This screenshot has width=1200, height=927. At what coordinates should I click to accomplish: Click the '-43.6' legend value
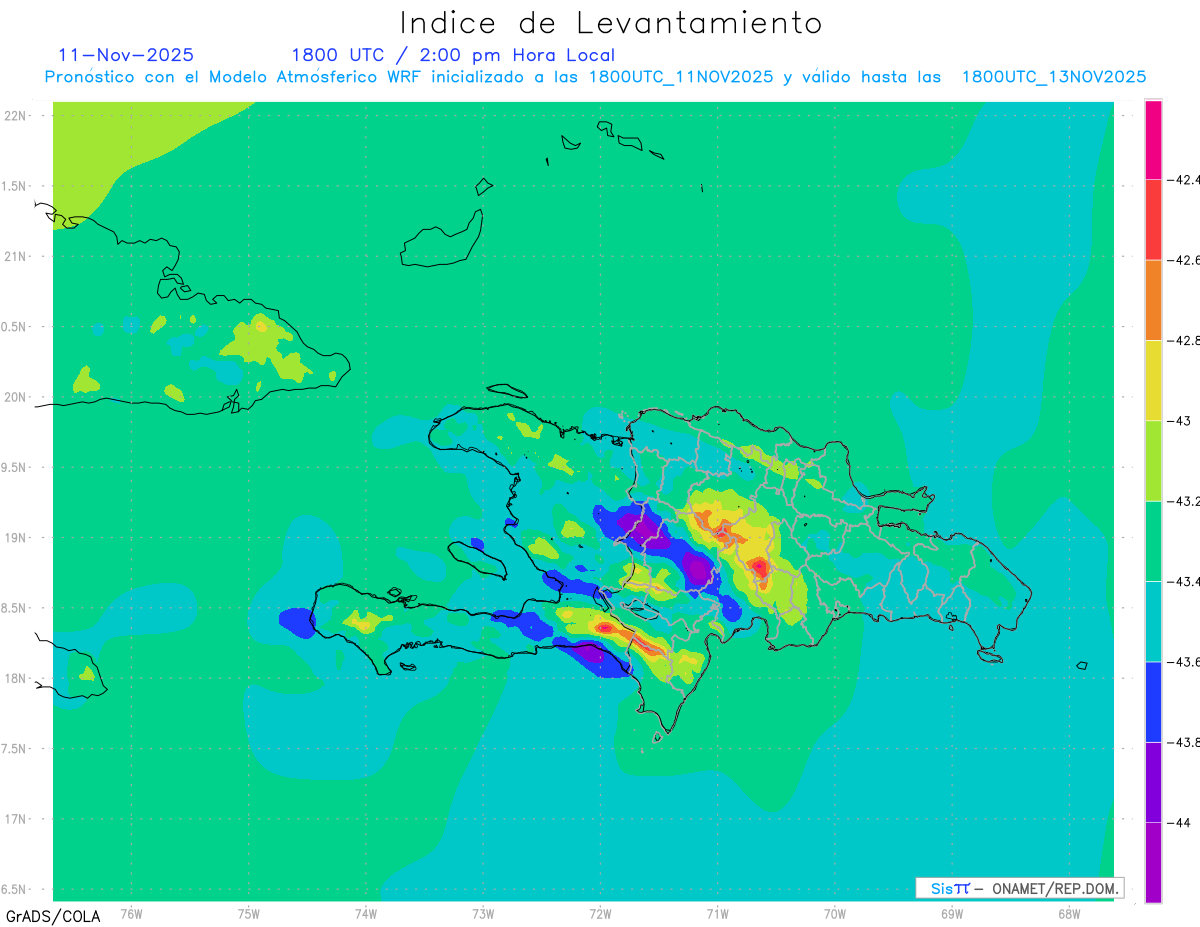pos(1183,662)
